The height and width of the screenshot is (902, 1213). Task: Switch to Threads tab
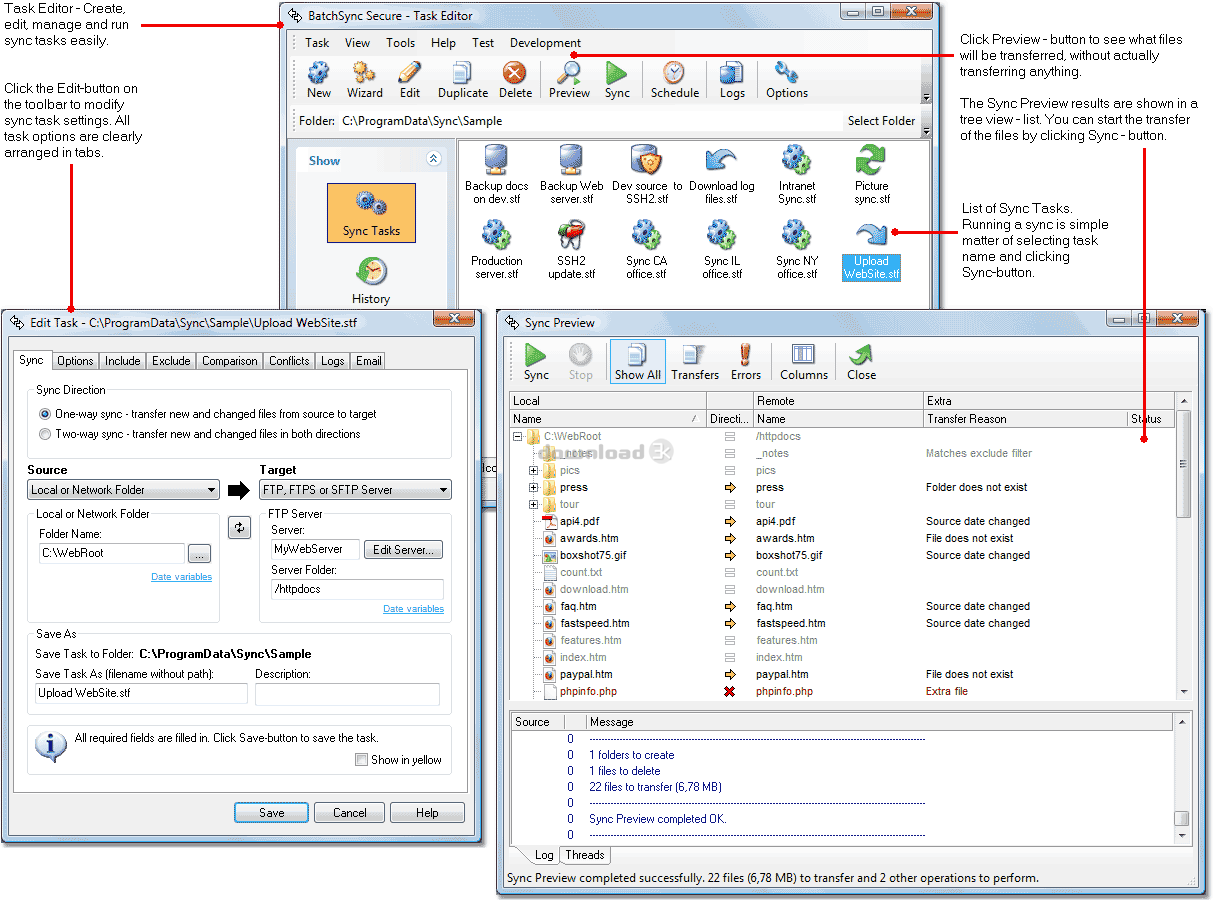coord(585,855)
